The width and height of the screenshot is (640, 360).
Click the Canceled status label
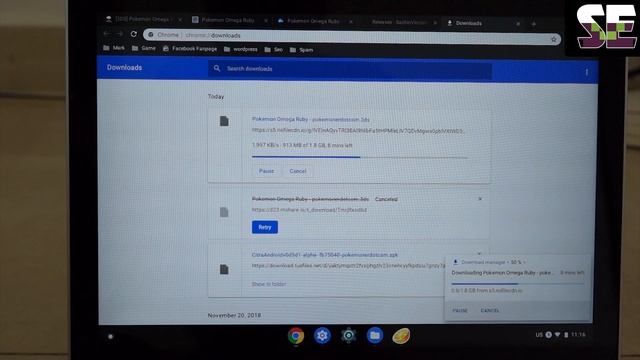click(x=386, y=199)
